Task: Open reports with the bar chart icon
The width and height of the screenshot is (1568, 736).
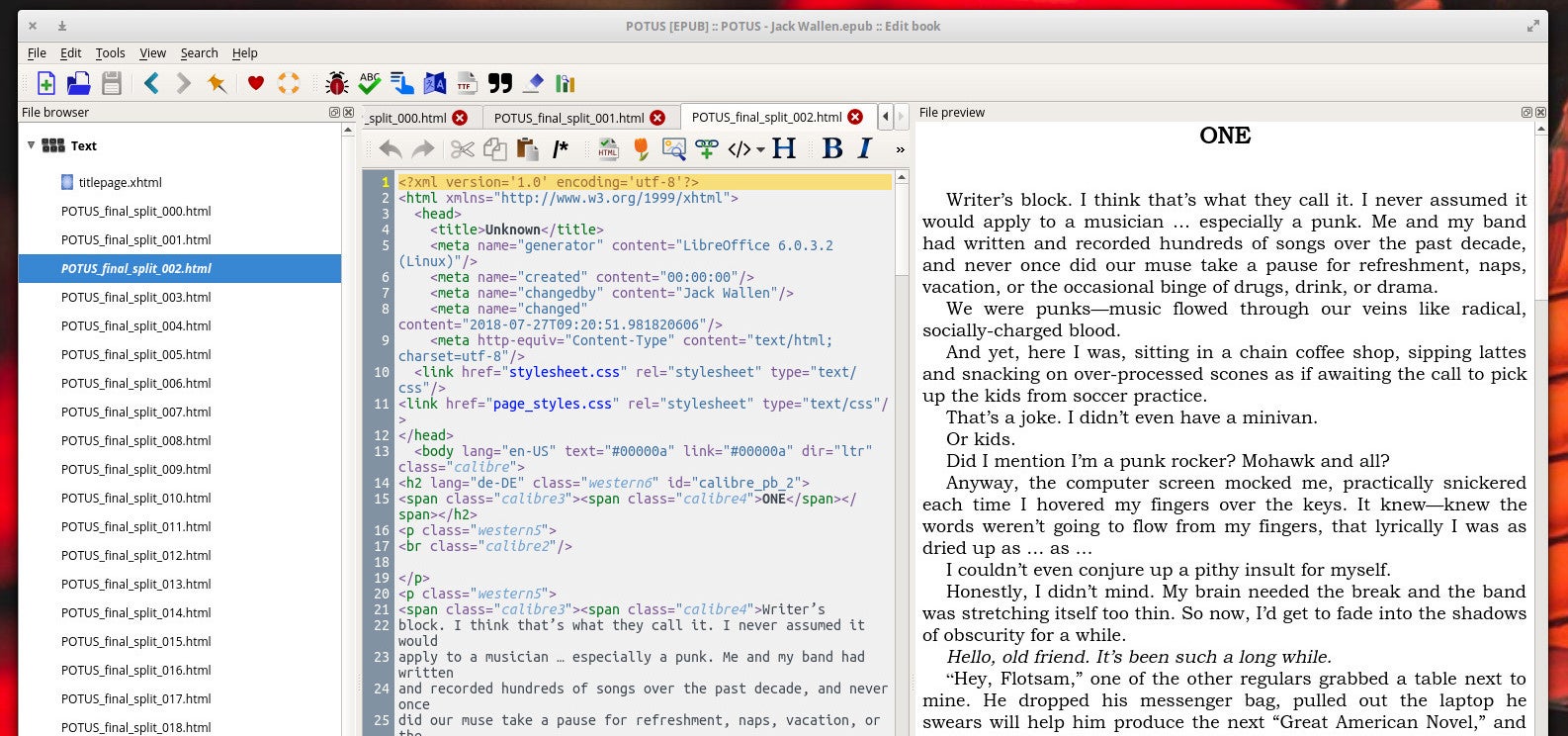Action: click(566, 83)
